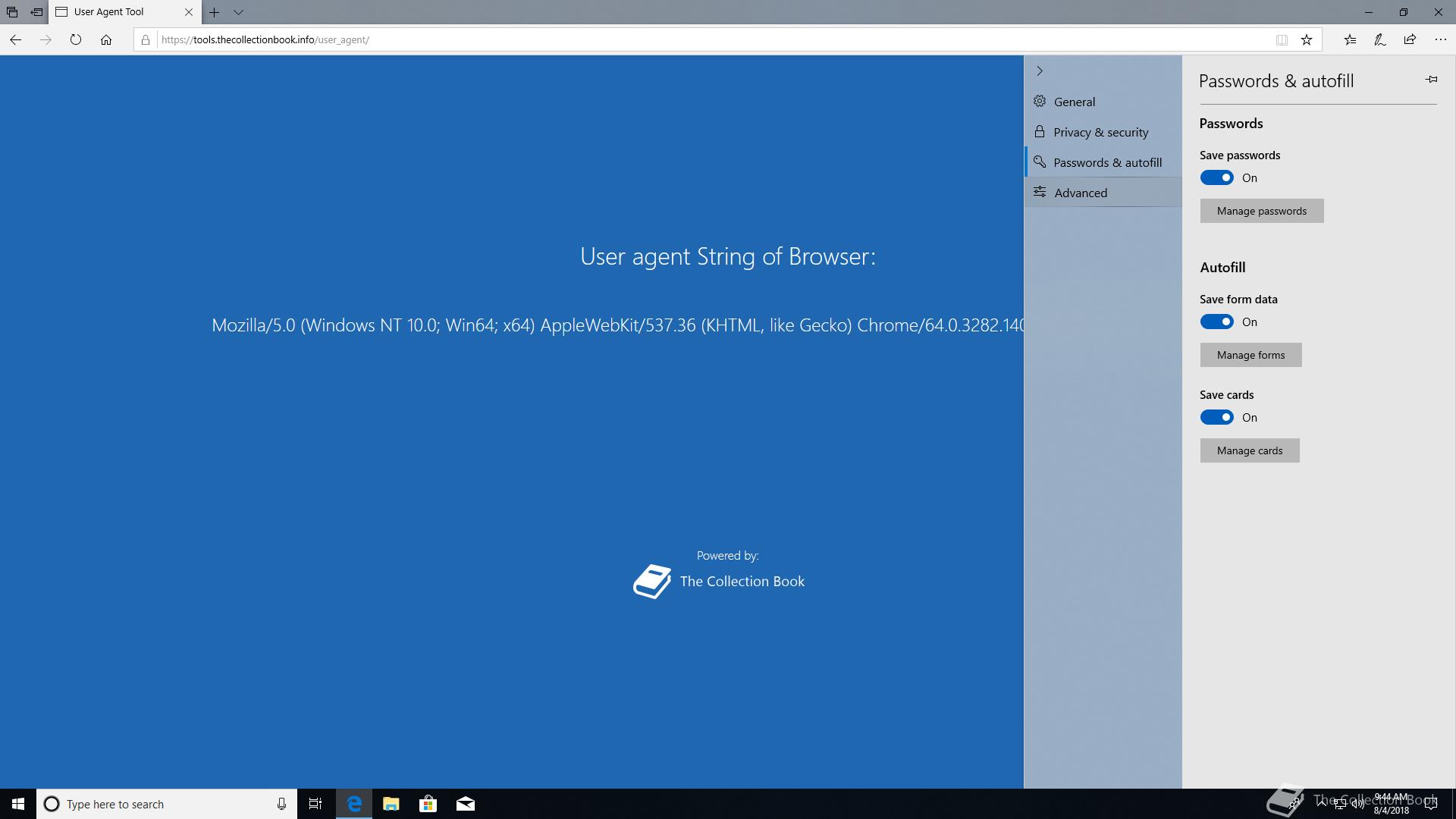Close the User Agent Tool tab
Screen dimensions: 1456x819
point(189,12)
